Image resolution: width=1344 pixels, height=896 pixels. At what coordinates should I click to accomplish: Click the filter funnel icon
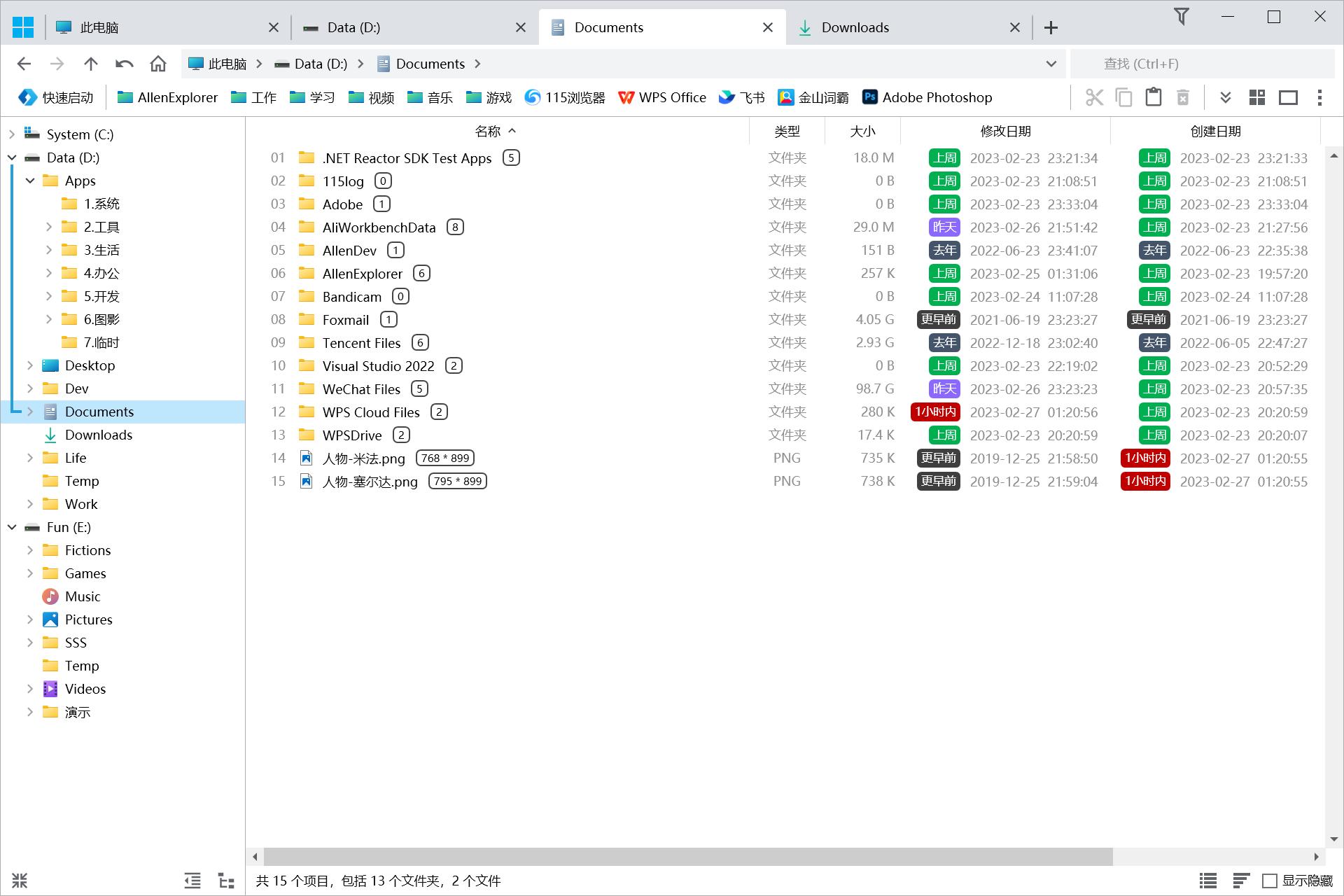1181,16
